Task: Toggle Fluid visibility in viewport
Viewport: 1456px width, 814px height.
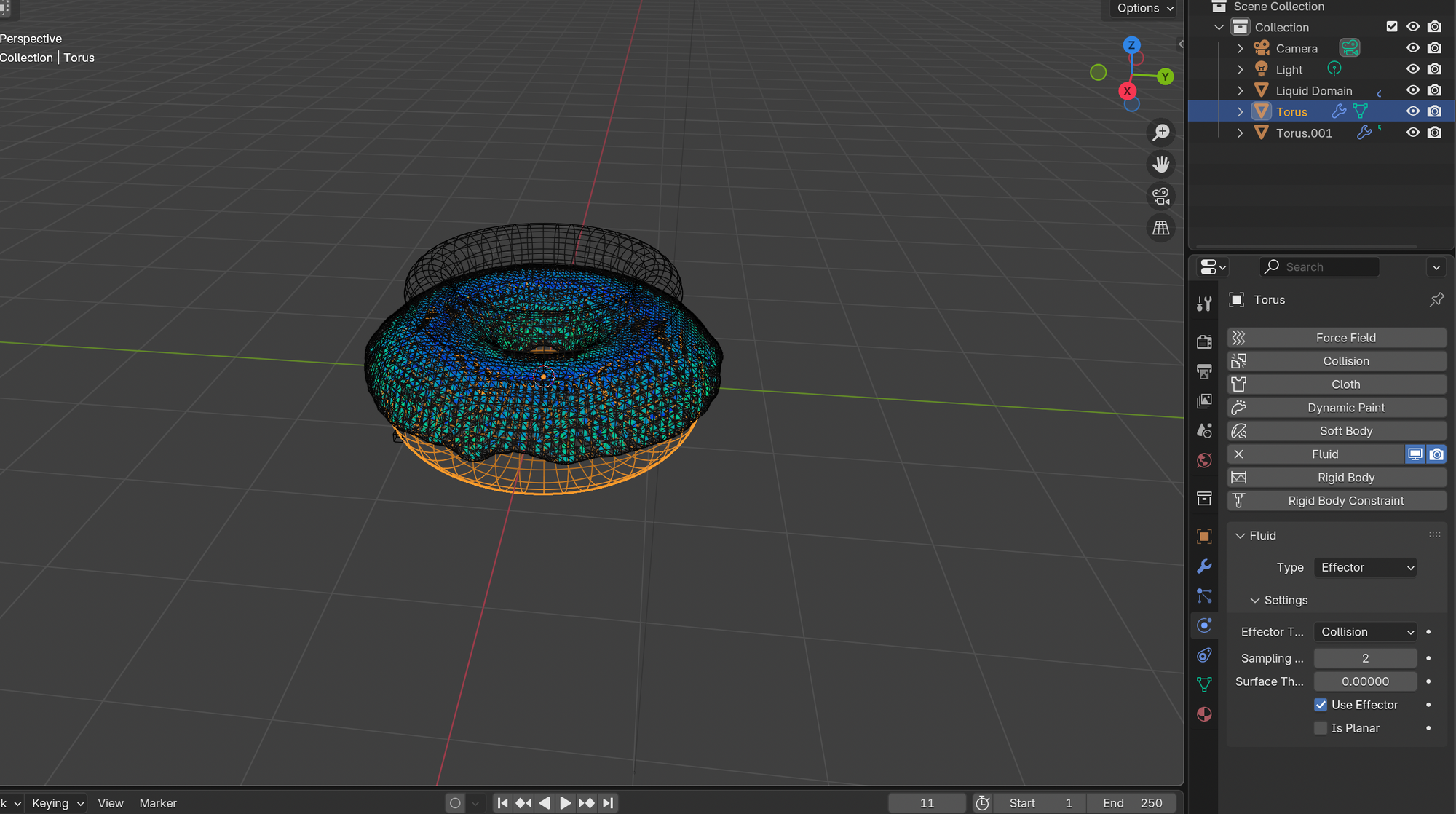Action: coord(1415,454)
